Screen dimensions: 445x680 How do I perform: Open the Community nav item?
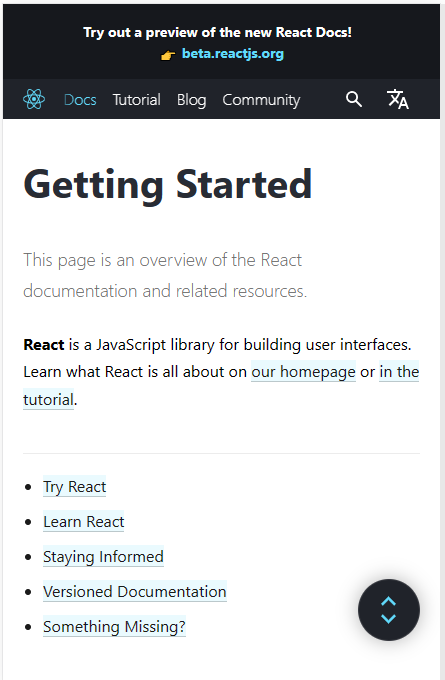tap(261, 100)
